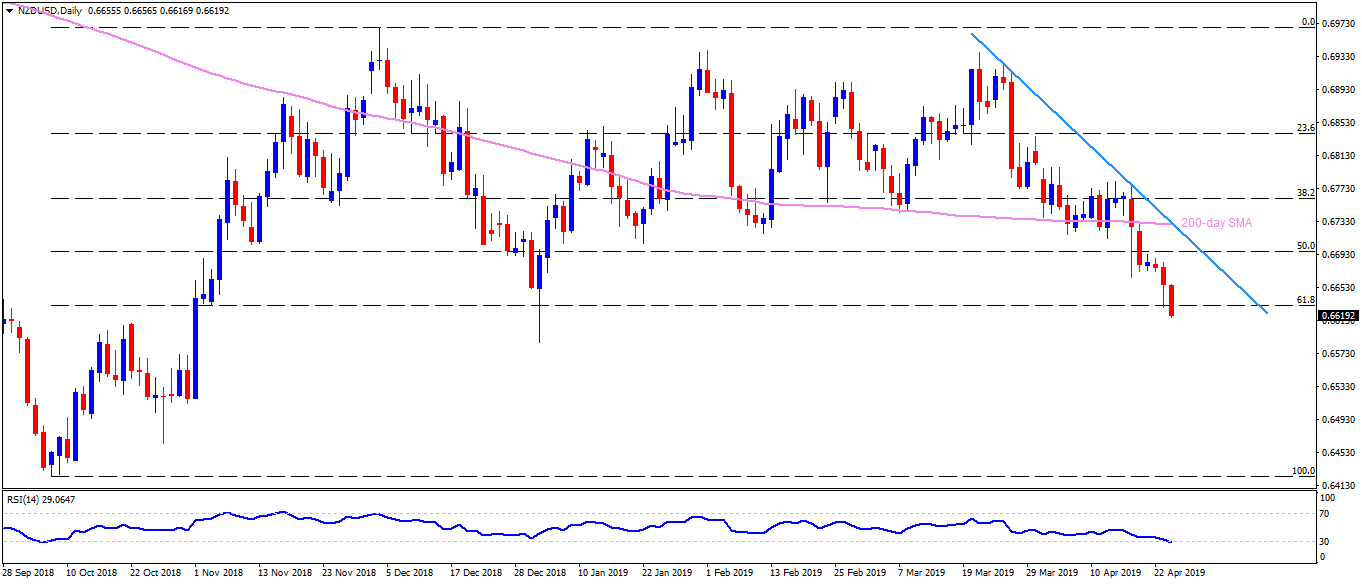This screenshot has width=1362, height=584.
Task: Select the 100.0 Fibonacci level label
Action: (1302, 470)
